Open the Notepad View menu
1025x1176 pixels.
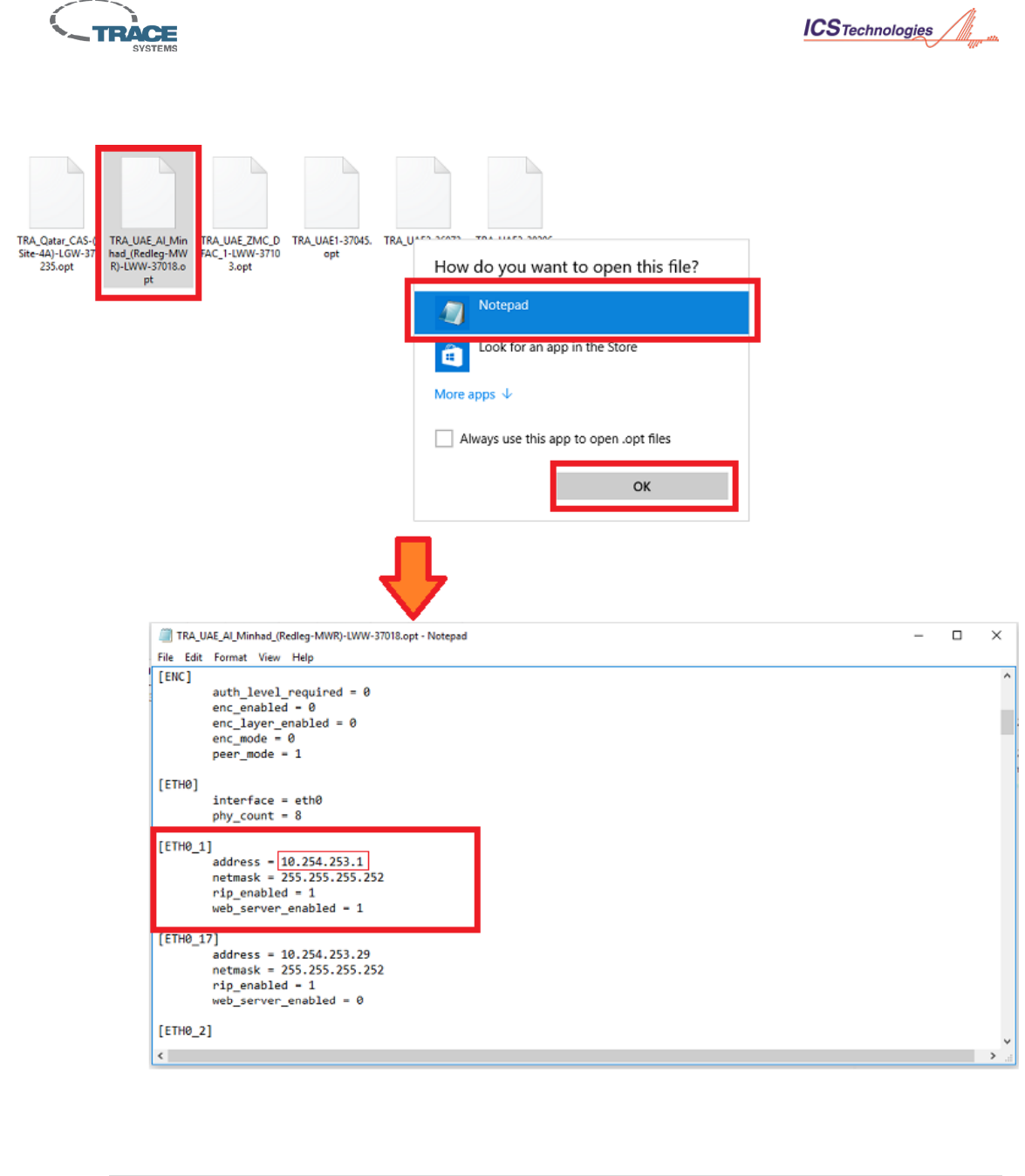[x=269, y=658]
